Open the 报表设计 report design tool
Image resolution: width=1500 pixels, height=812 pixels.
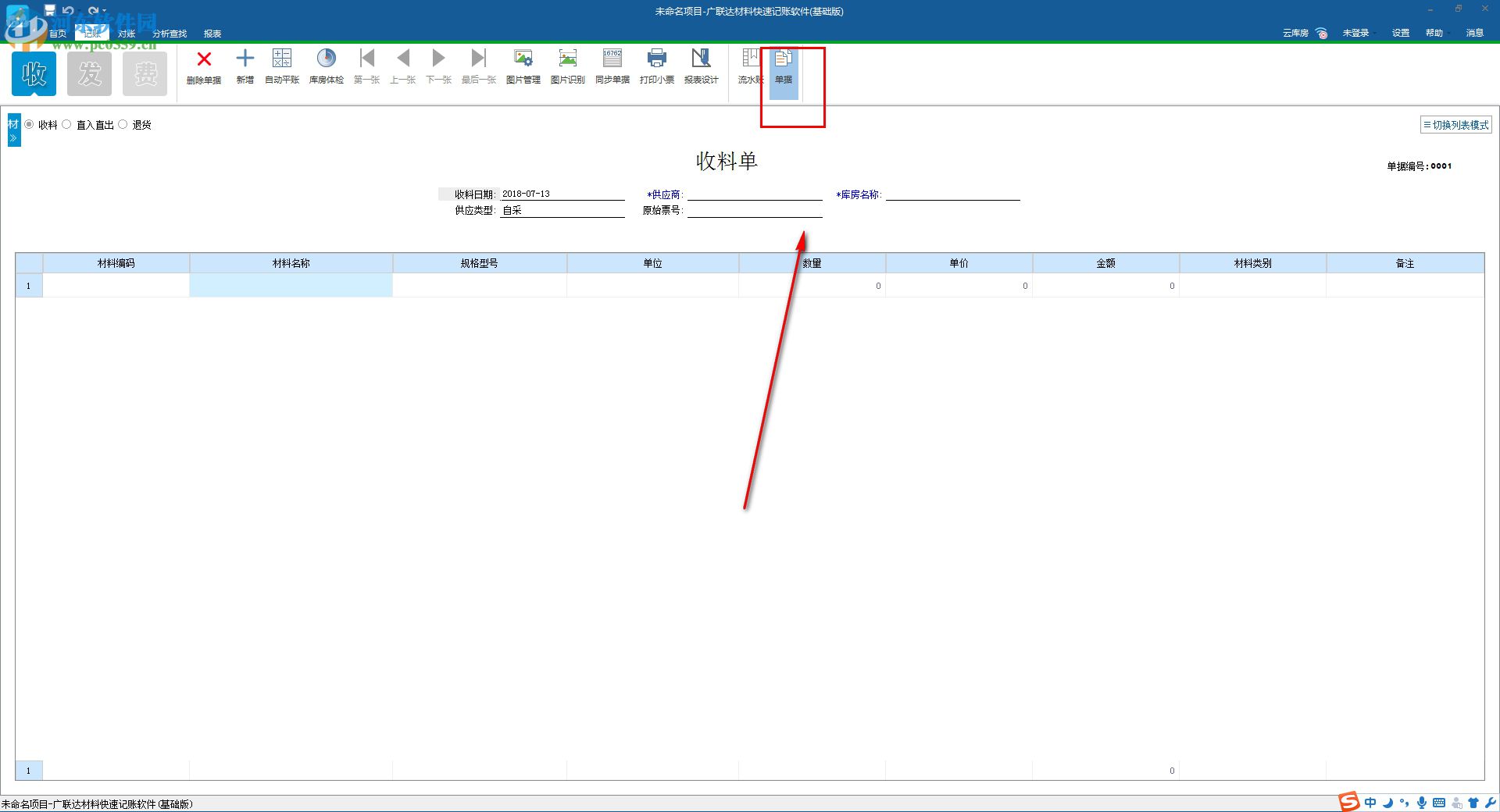701,66
